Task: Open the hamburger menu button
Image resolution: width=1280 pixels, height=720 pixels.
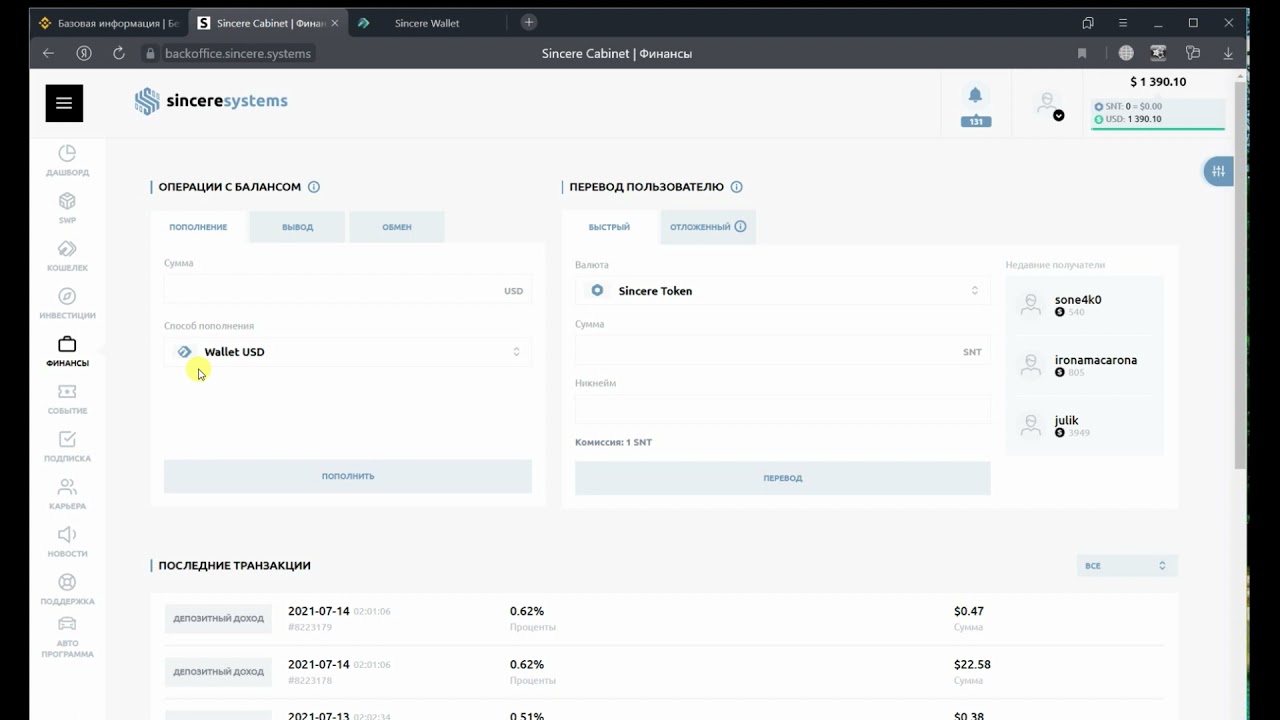Action: (64, 103)
